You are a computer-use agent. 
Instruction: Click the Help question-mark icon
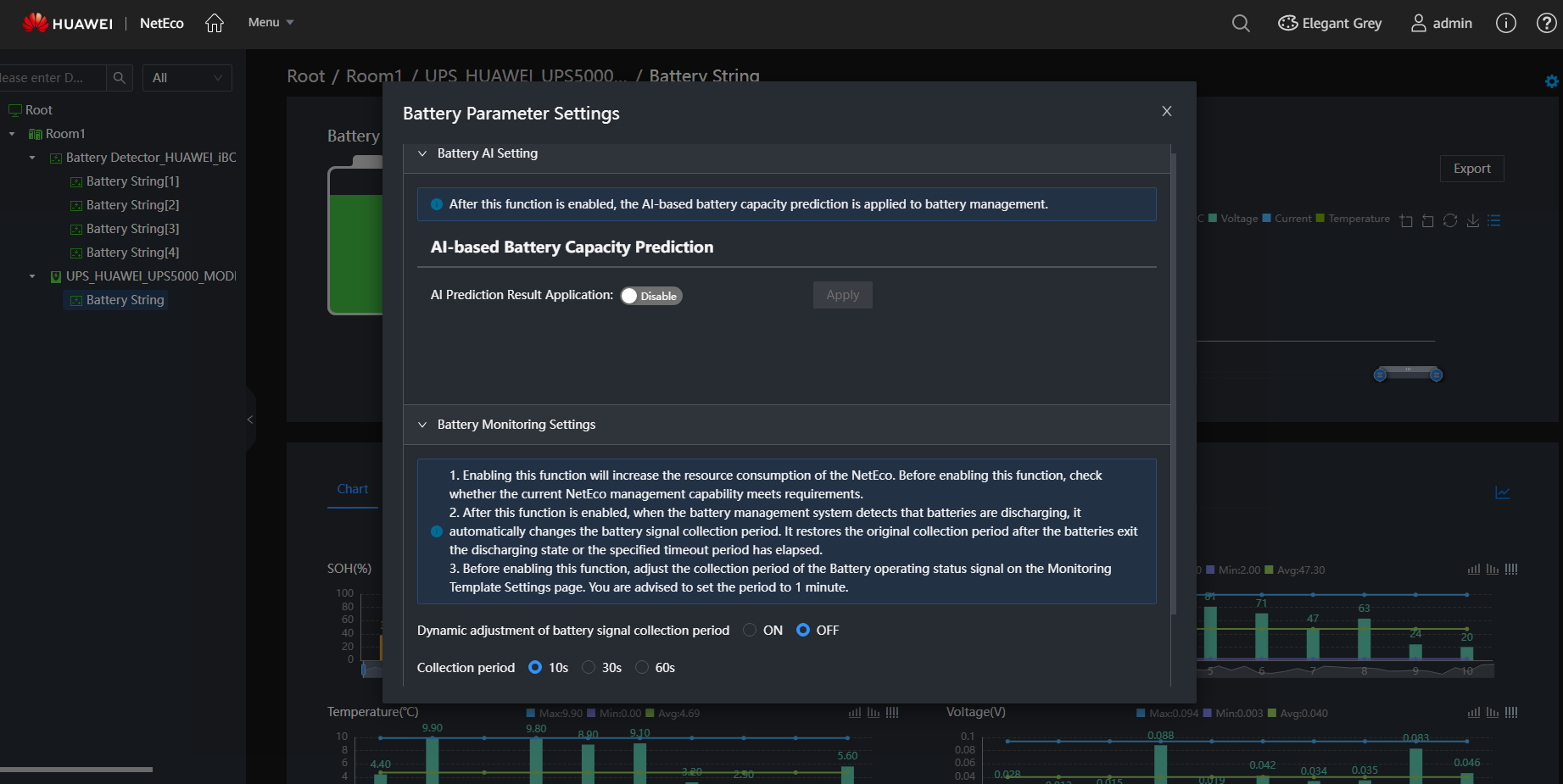click(x=1546, y=23)
